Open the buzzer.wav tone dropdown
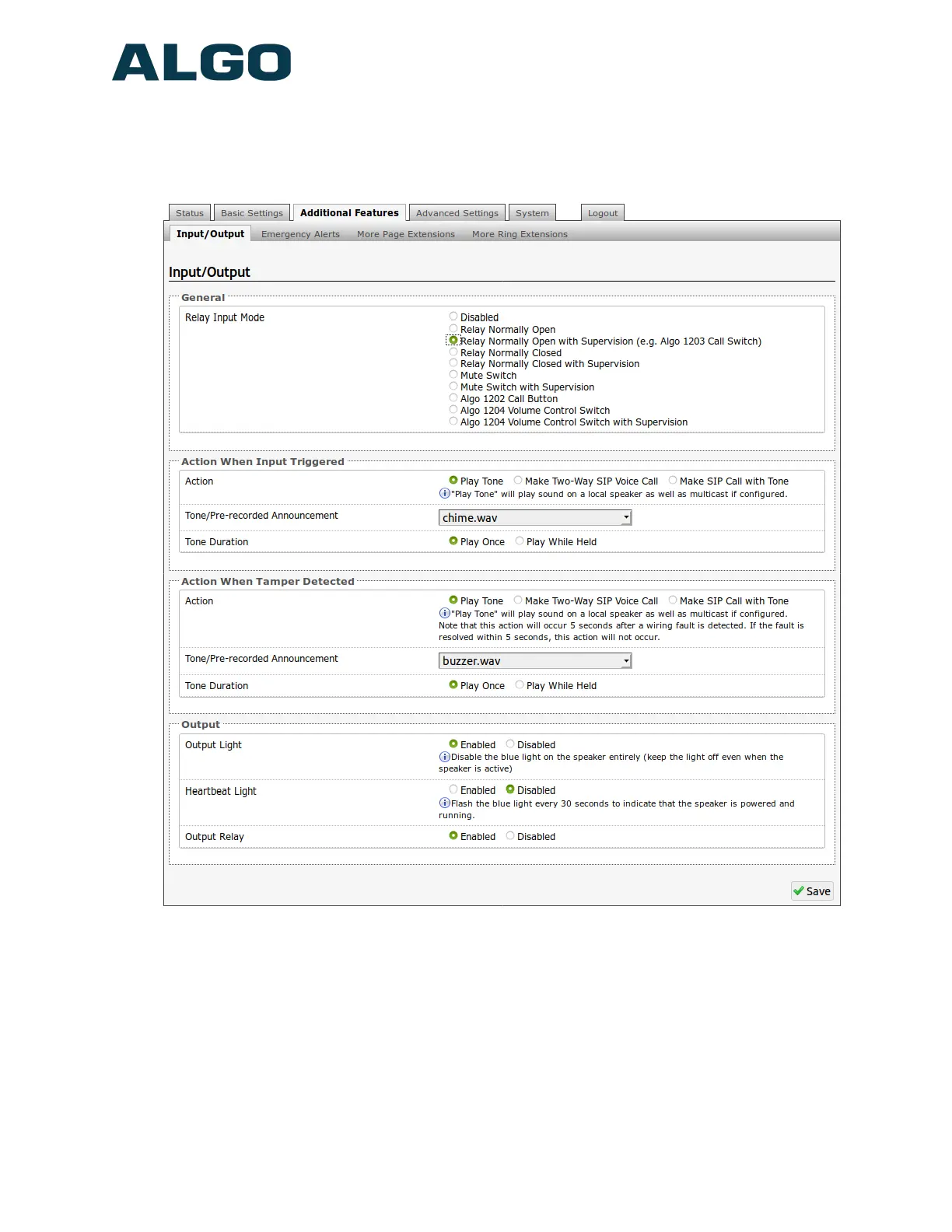Image resolution: width=952 pixels, height=1232 pixels. pyautogui.click(x=535, y=660)
